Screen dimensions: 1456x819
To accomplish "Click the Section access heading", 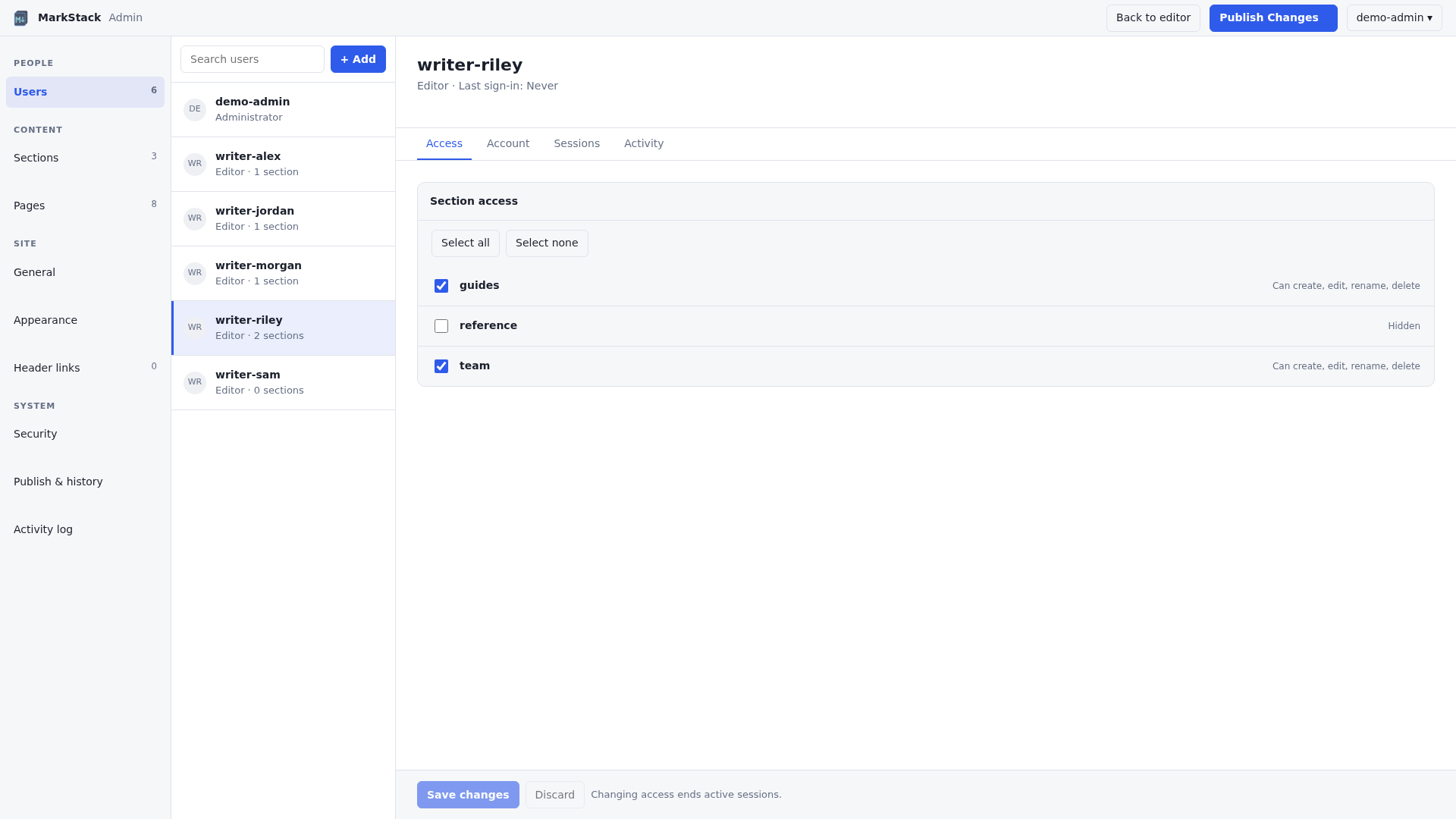I will pyautogui.click(x=474, y=201).
